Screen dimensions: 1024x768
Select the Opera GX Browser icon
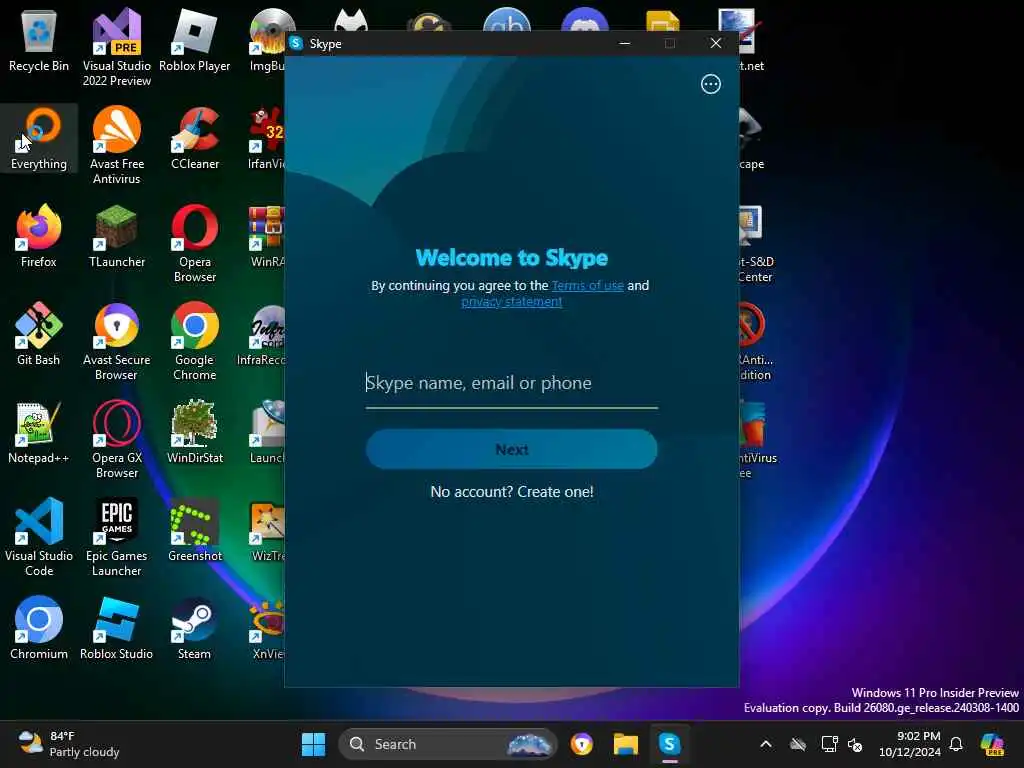point(117,439)
